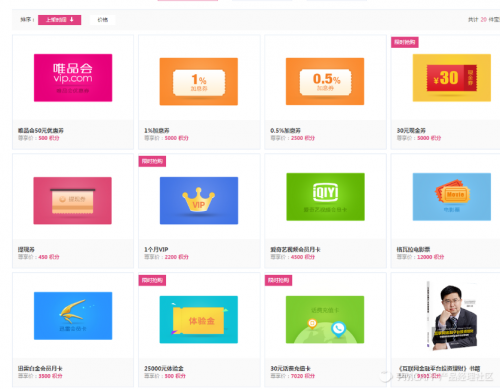
Task: Click the 0.5%加息券 title
Action: point(285,131)
